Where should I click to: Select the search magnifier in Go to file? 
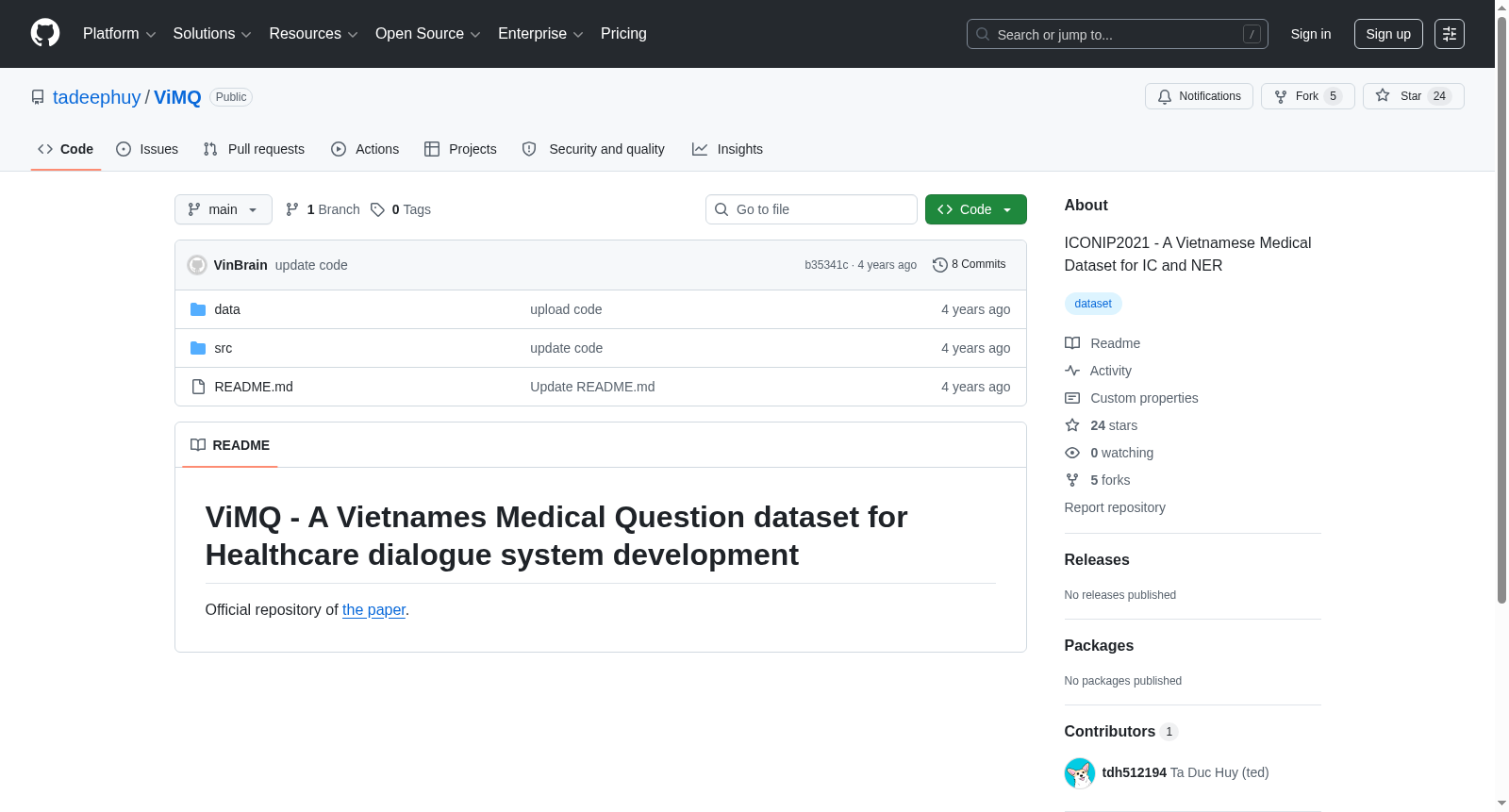pyautogui.click(x=721, y=209)
